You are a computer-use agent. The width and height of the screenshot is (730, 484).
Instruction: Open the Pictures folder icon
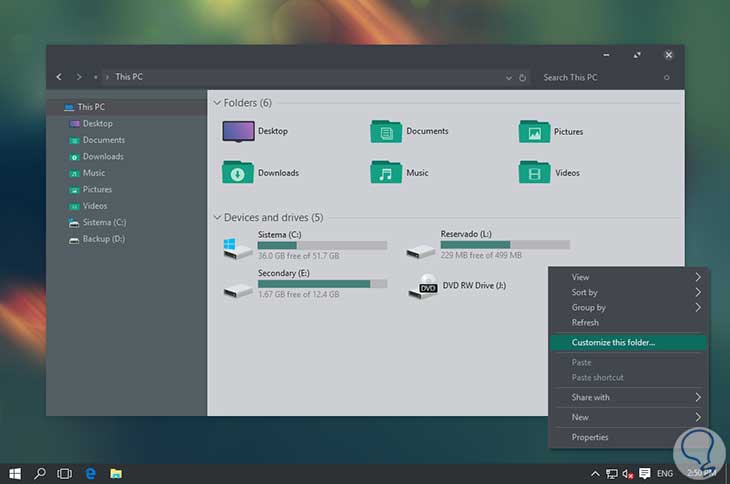(x=534, y=131)
